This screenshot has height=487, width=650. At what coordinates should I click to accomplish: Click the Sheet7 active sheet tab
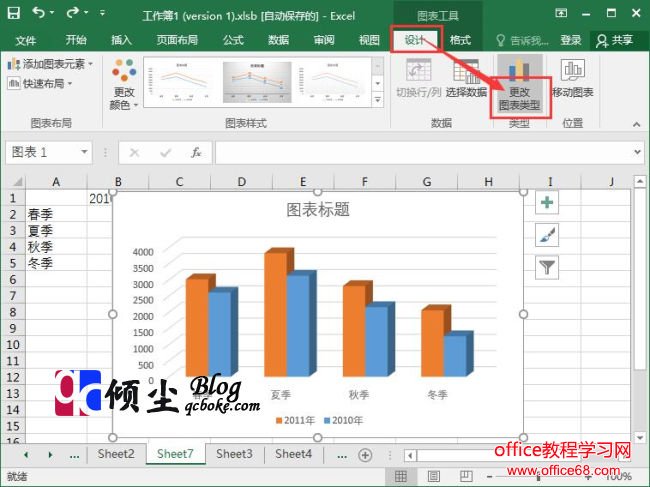point(175,454)
